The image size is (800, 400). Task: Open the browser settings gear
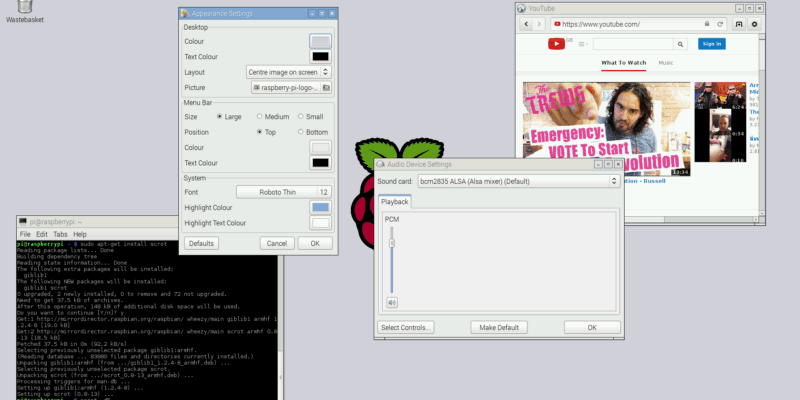click(x=755, y=24)
